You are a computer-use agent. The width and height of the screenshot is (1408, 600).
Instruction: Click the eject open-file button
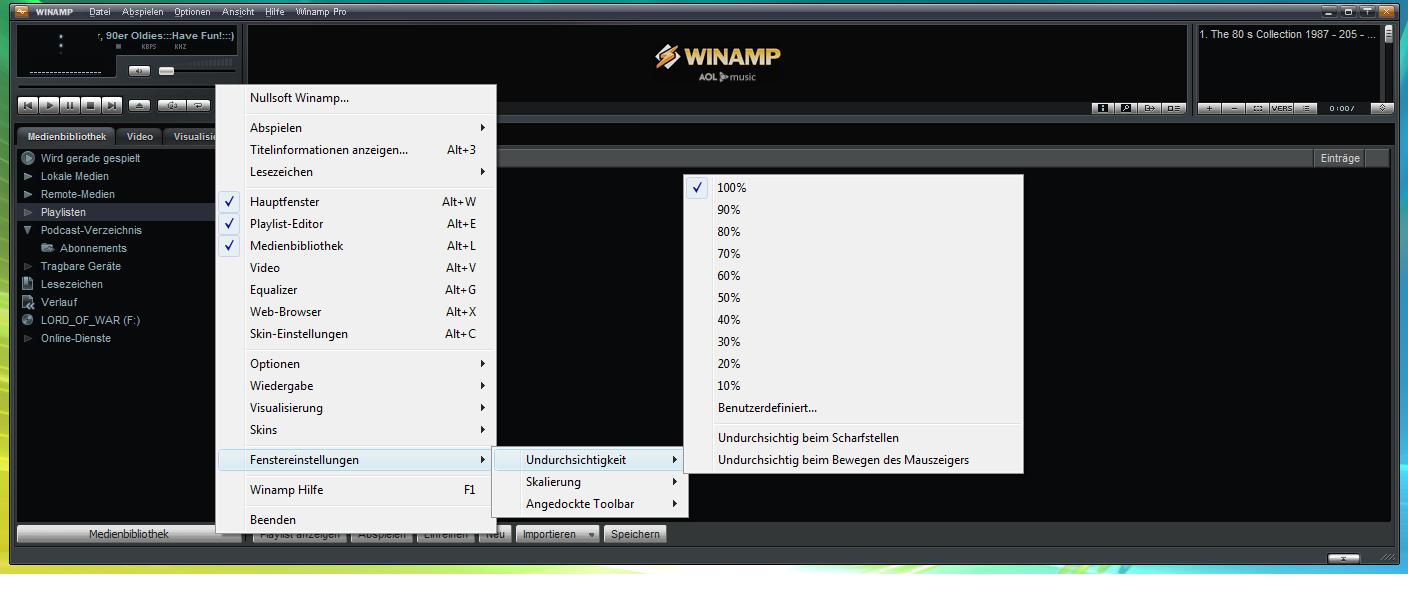[140, 105]
